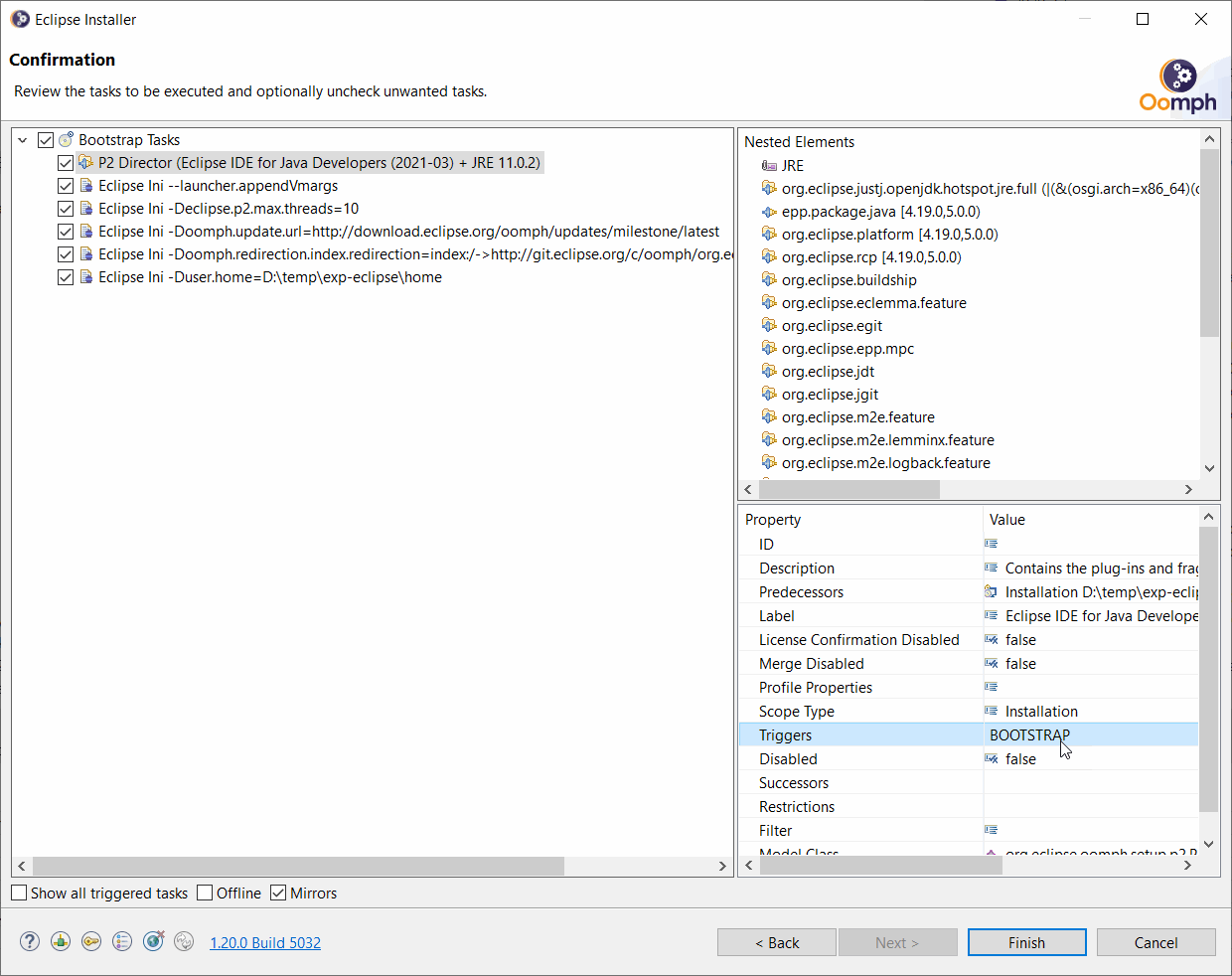
Task: Click the icon of Eclipse Ini -Doomph.update.url
Action: (86, 232)
